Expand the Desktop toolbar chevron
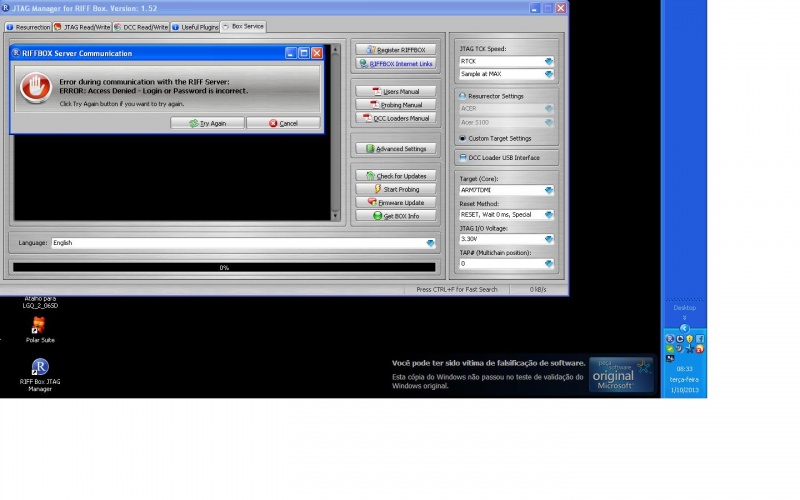800x500 pixels. pyautogui.click(x=685, y=317)
